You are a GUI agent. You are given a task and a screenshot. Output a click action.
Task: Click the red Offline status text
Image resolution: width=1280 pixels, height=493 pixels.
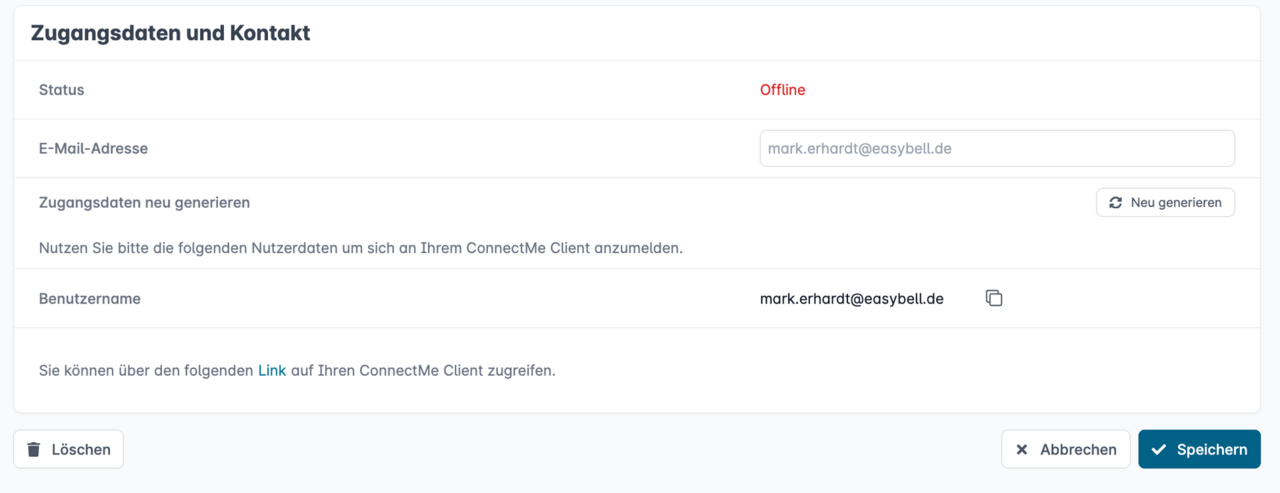(x=782, y=90)
